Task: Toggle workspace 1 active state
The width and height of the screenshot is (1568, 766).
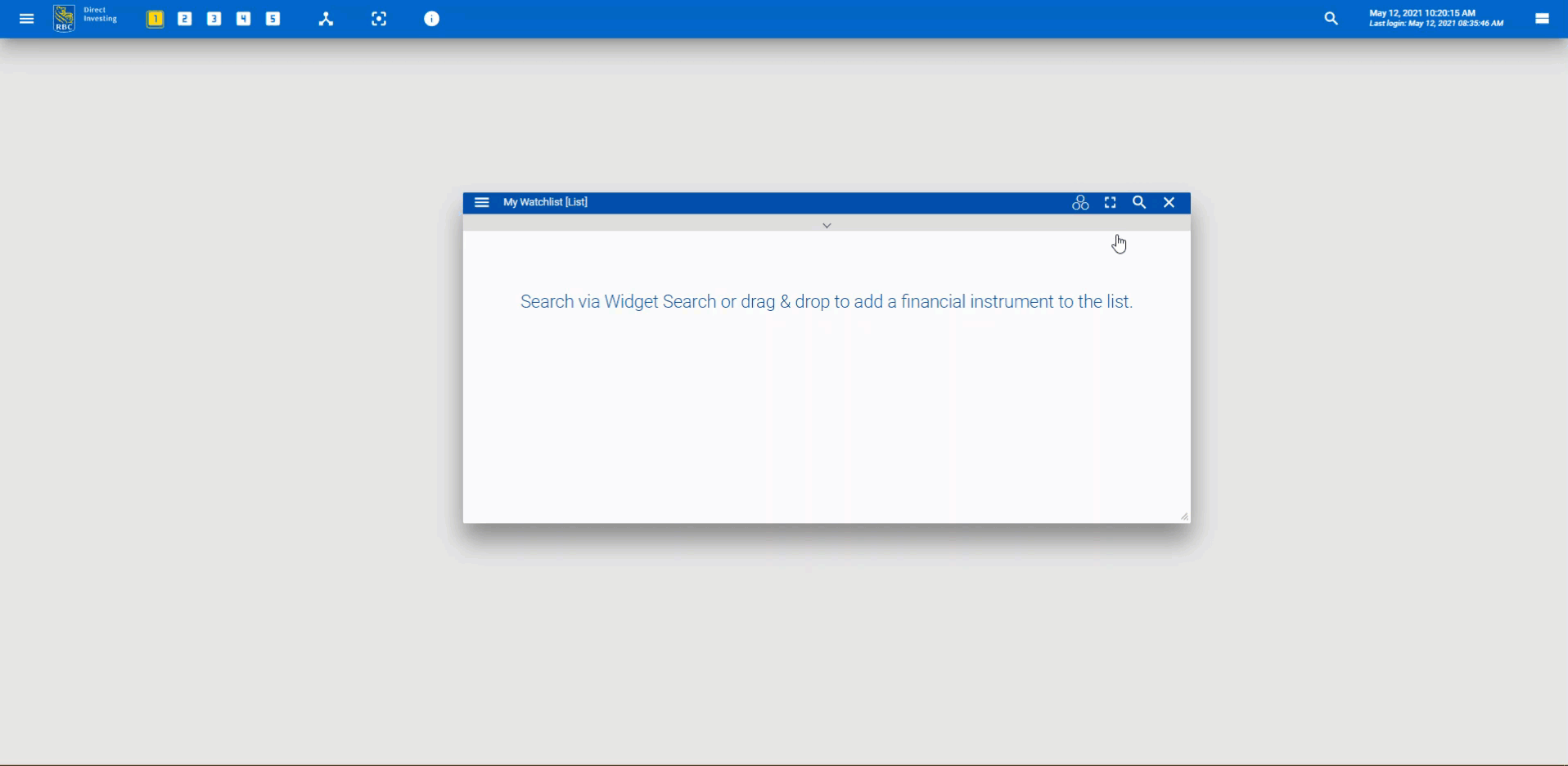Action: [155, 18]
